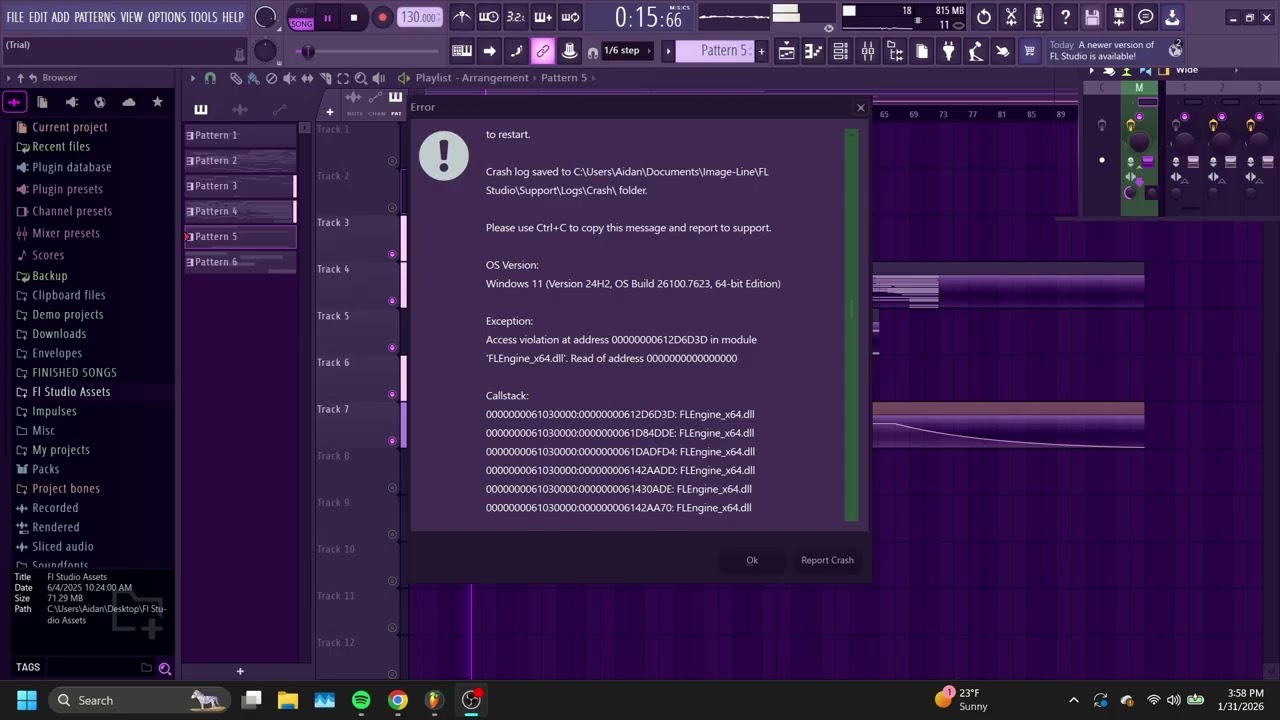This screenshot has width=1280, height=720.
Task: Select Pattern 3 in the picker
Action: [240, 186]
